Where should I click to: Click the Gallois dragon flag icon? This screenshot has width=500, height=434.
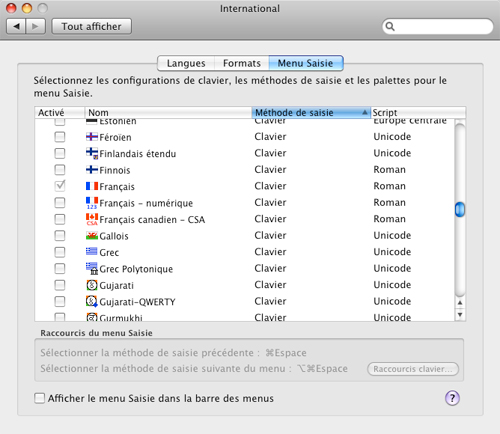[x=92, y=236]
